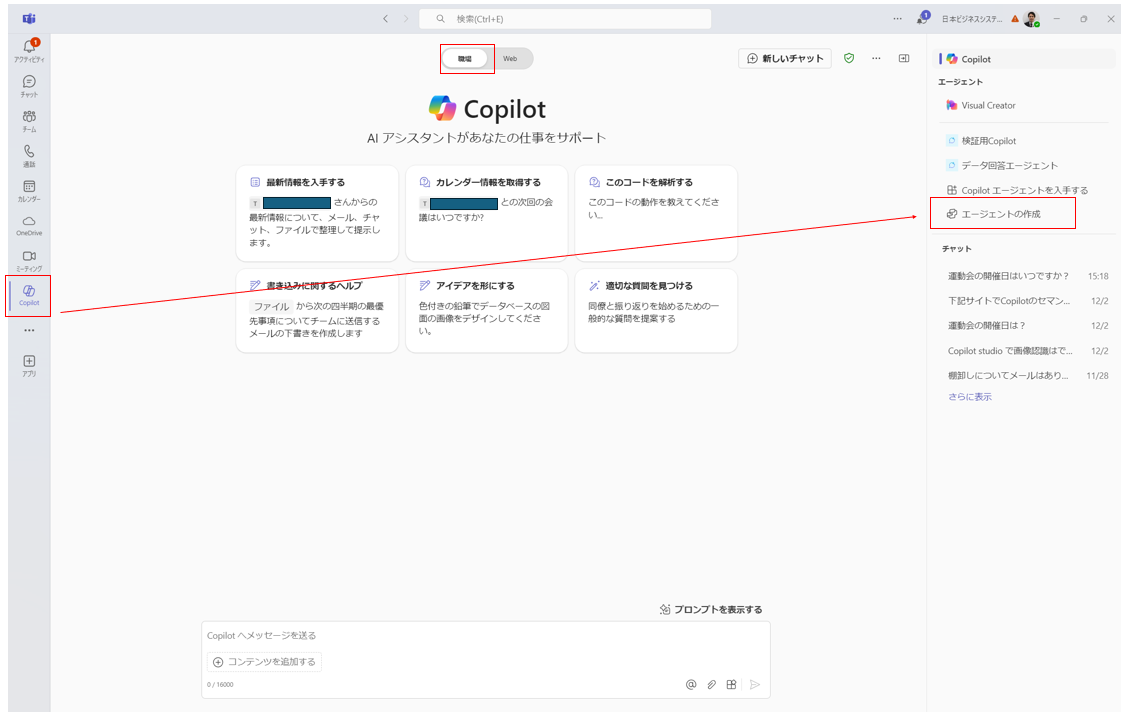Viewport: 1127px width, 722px height.
Task: Open the Meeting camera icon
Action: click(29, 260)
